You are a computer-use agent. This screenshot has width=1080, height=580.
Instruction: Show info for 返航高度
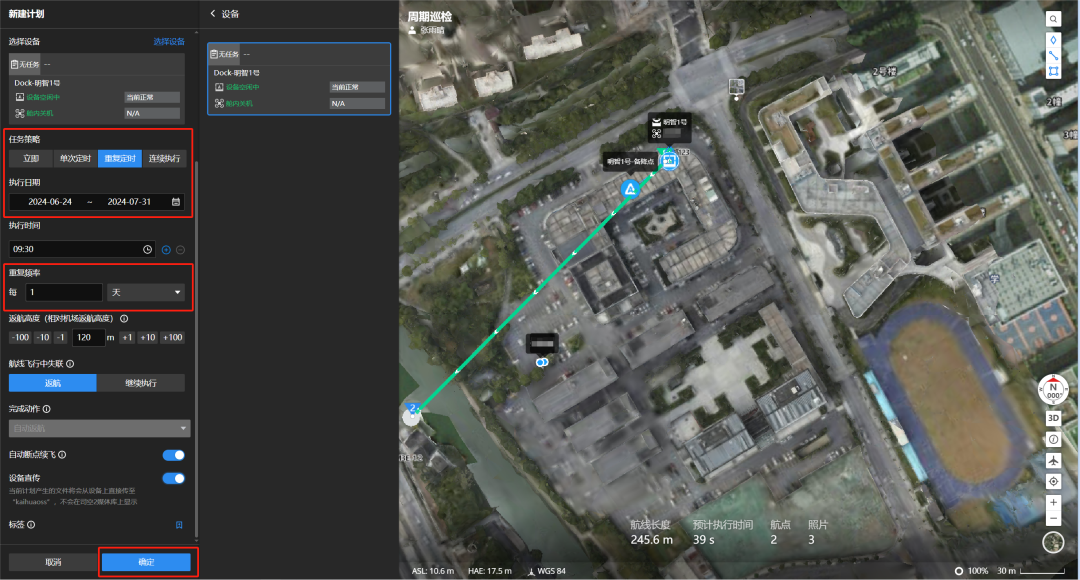124,319
